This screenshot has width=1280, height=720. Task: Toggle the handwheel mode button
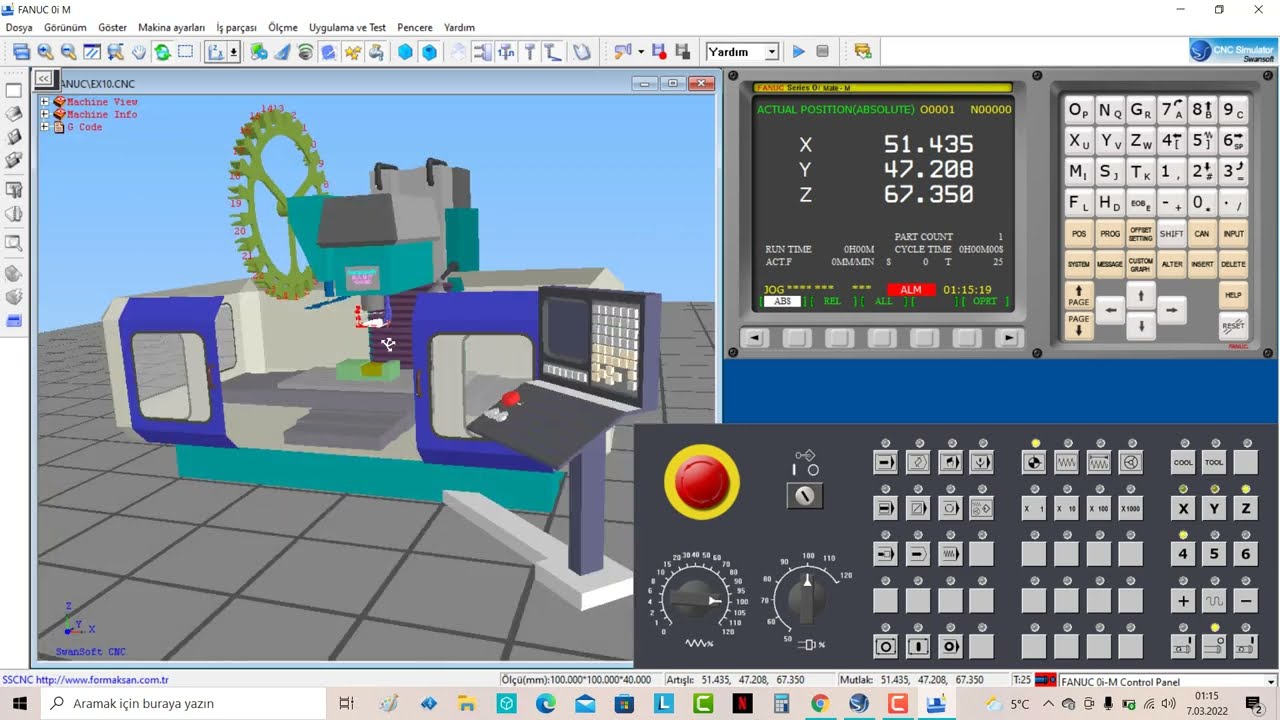(1130, 463)
